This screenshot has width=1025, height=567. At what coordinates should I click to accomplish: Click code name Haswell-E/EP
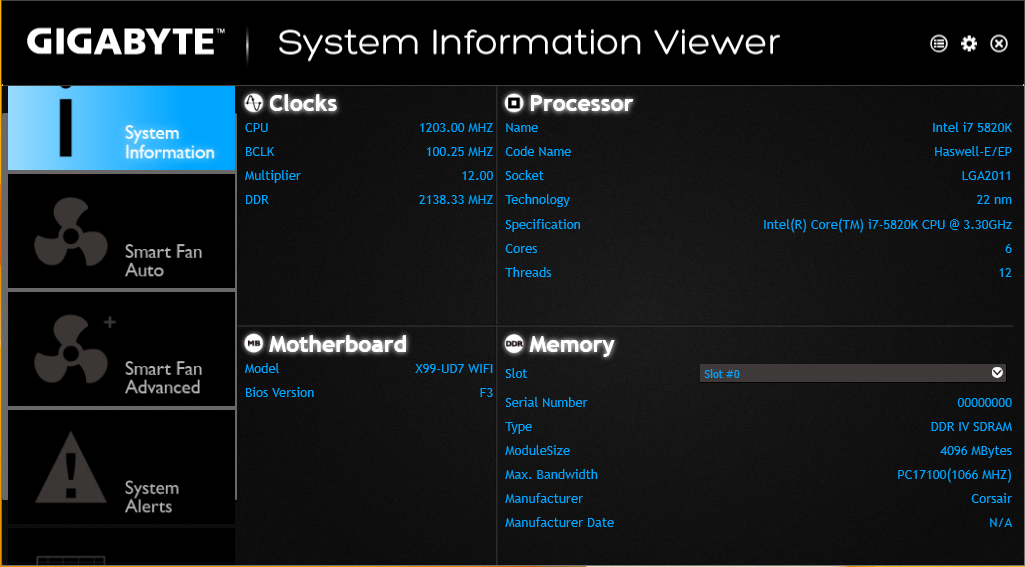pyautogui.click(x=973, y=152)
